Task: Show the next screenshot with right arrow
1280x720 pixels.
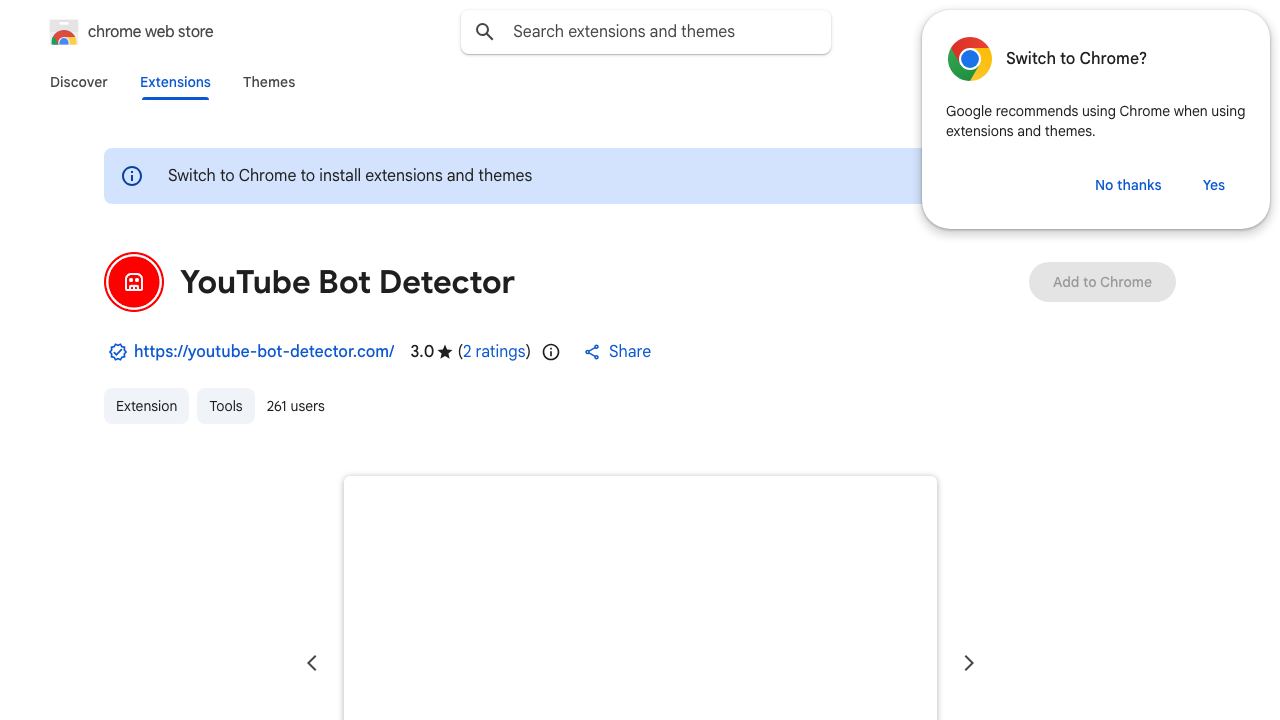Action: 969,663
